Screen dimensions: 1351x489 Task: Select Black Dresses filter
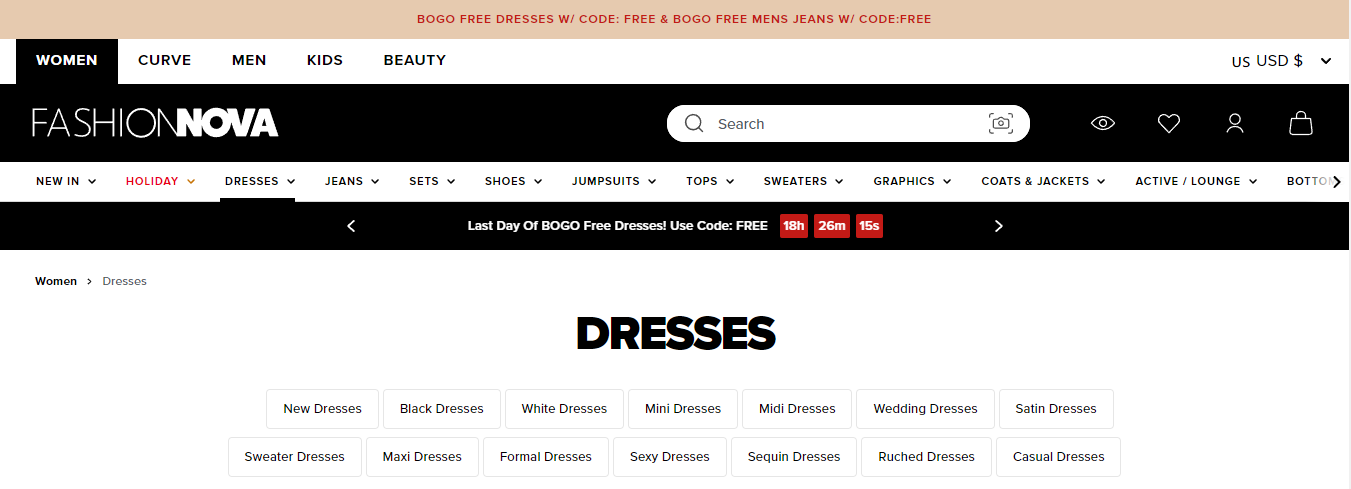point(441,409)
